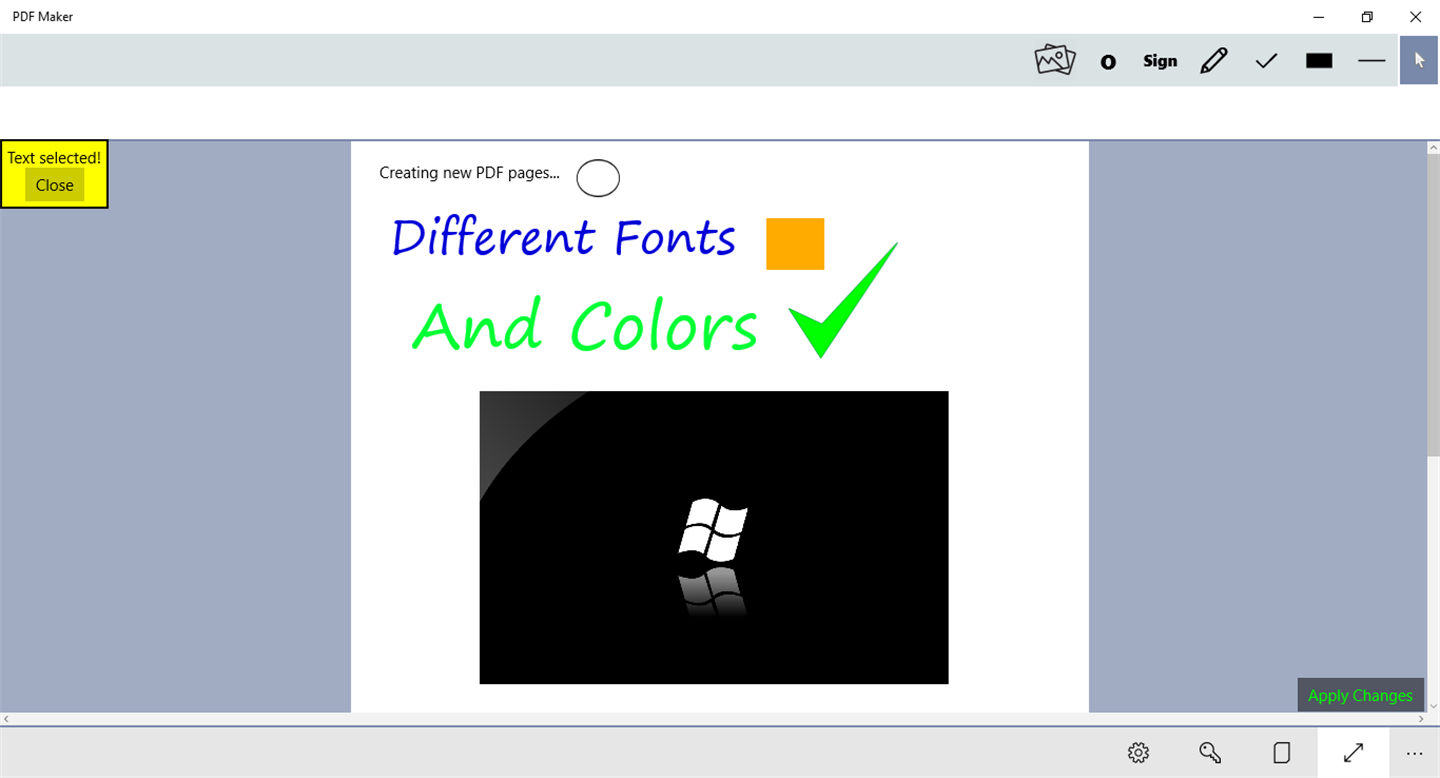Restore down the PDF Maker window
1440x778 pixels.
[x=1367, y=17]
